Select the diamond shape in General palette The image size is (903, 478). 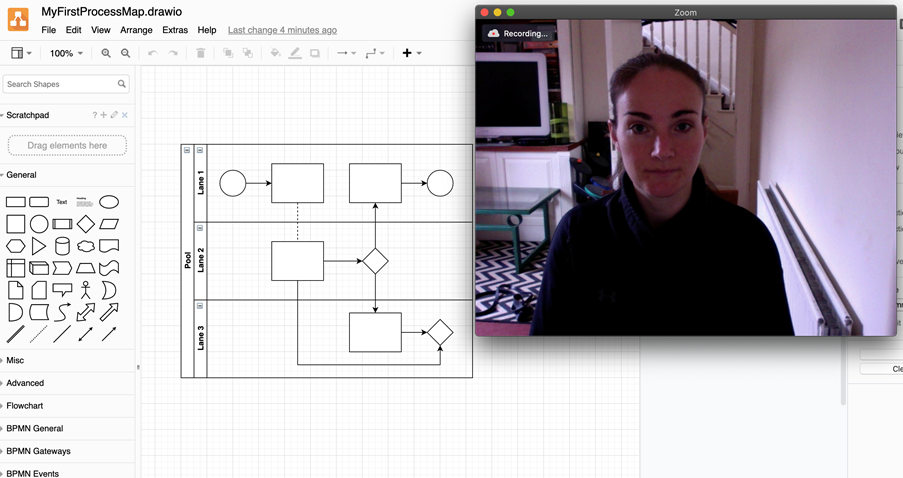86,224
